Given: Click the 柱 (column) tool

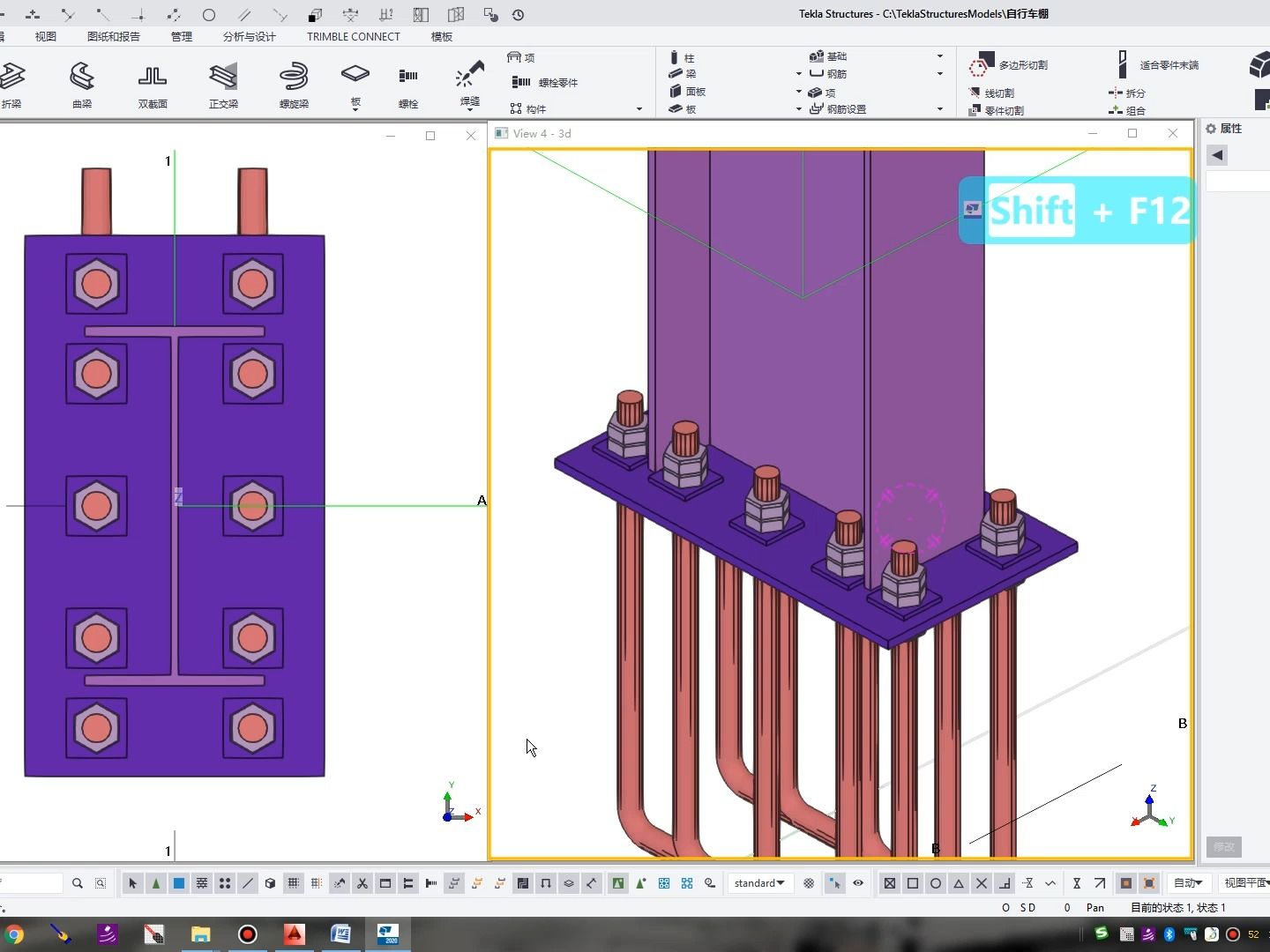Looking at the screenshot, I should point(681,57).
